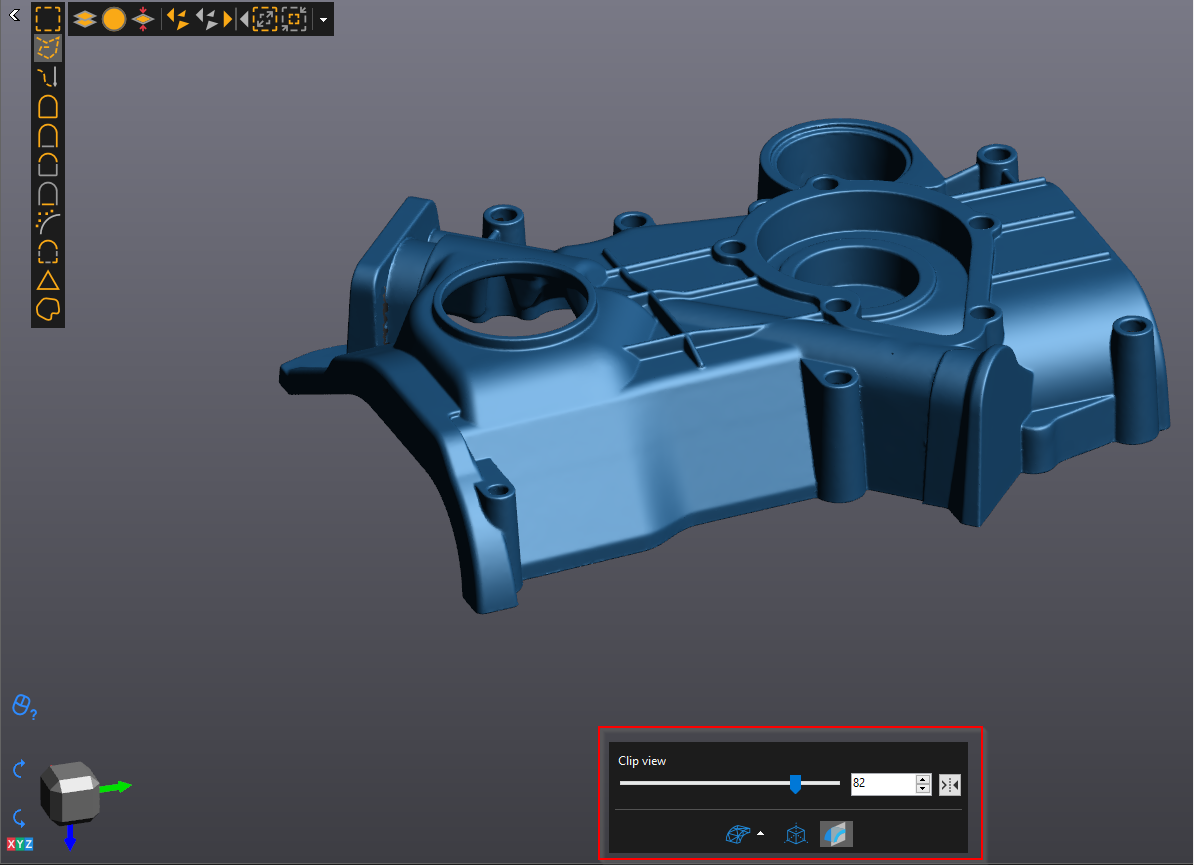The height and width of the screenshot is (865, 1194).
Task: Rotate view clockwise with the upper arrow
Action: tap(19, 769)
